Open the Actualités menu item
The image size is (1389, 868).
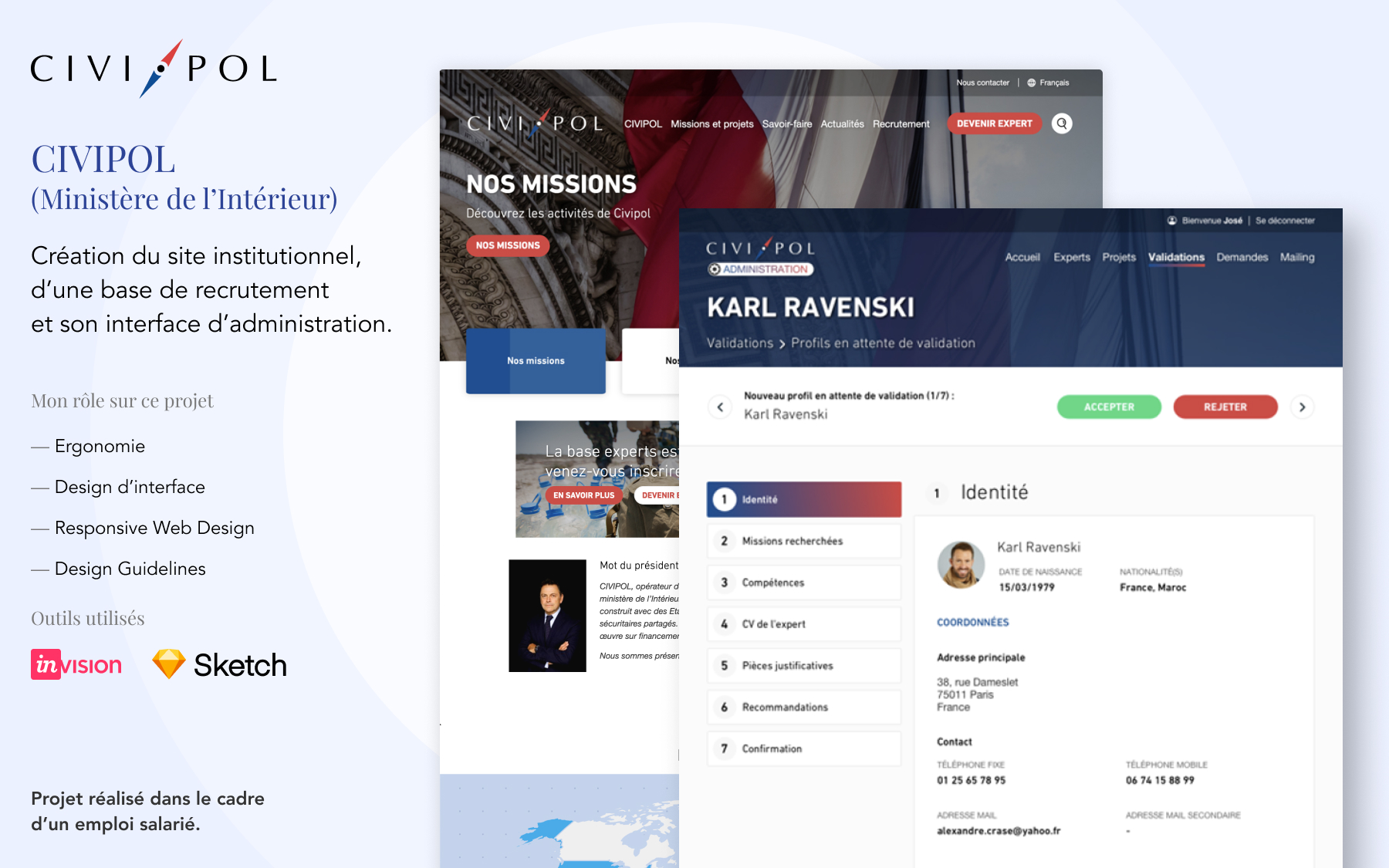point(842,123)
